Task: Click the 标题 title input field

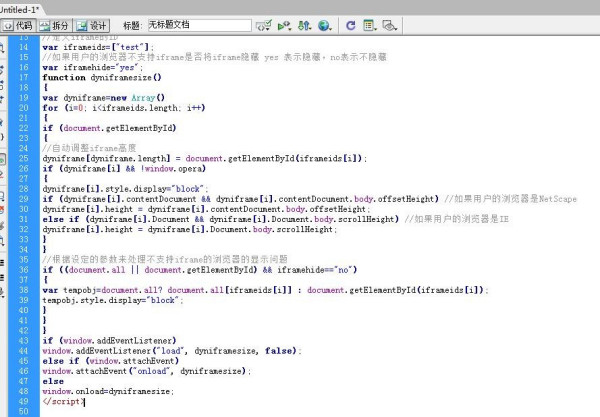Action: click(x=199, y=25)
